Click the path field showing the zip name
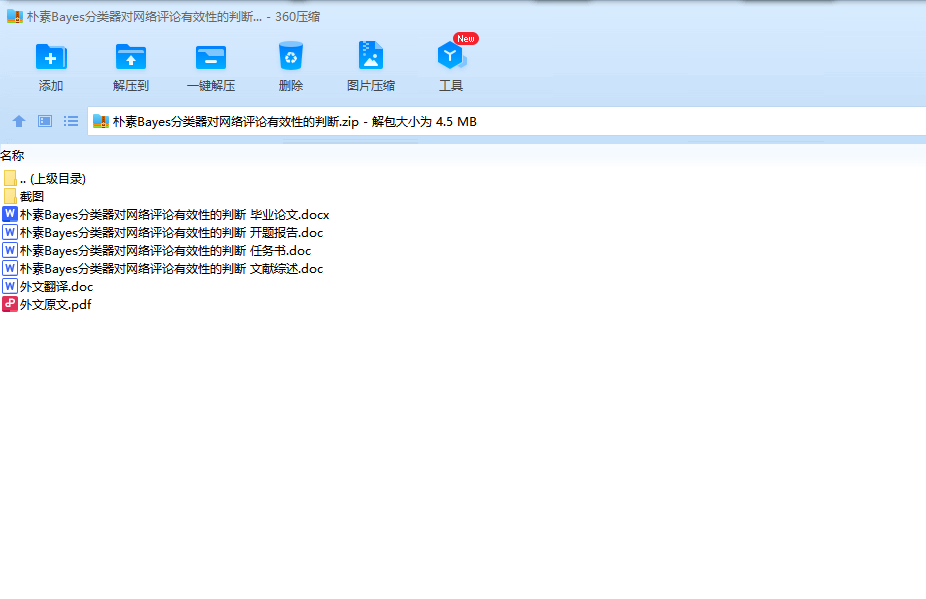The height and width of the screenshot is (599, 926). [507, 121]
